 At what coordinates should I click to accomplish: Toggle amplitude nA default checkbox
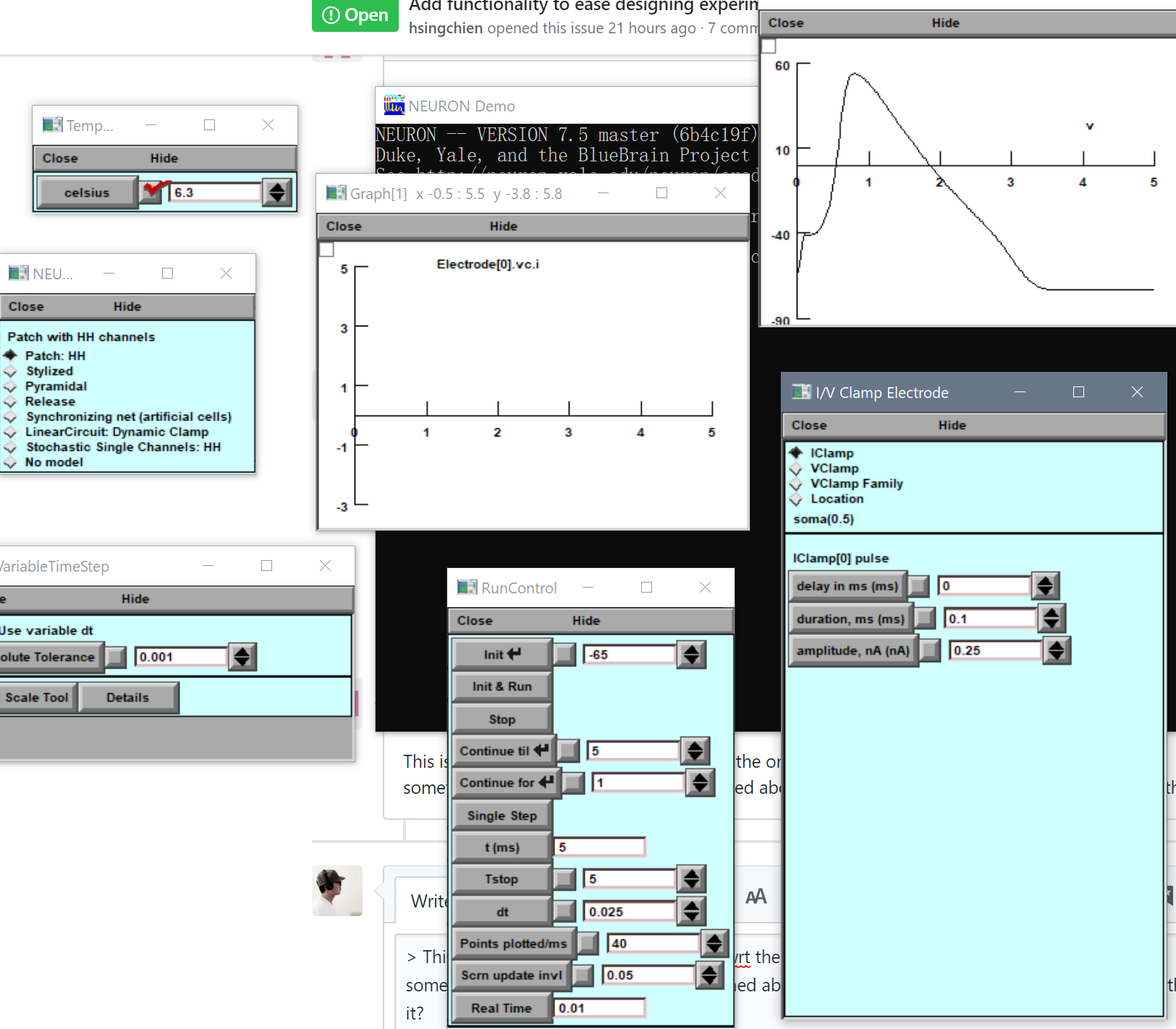930,651
